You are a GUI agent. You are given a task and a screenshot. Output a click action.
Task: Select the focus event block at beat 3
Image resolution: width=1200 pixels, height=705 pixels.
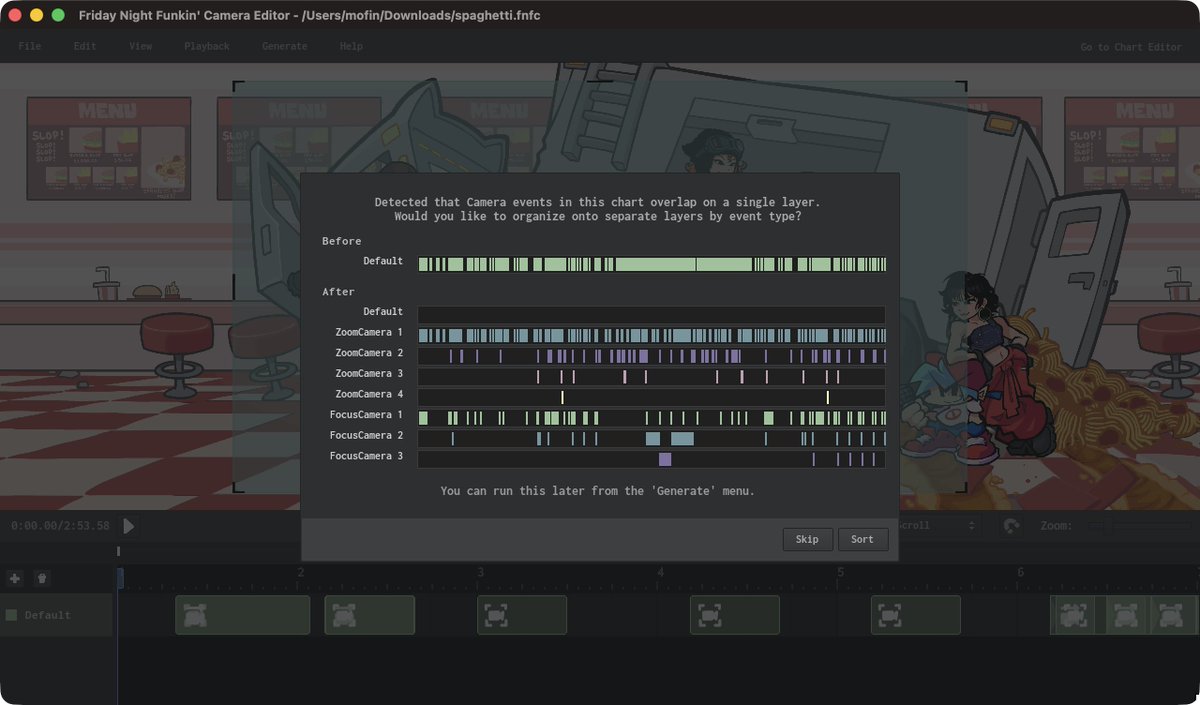click(522, 615)
